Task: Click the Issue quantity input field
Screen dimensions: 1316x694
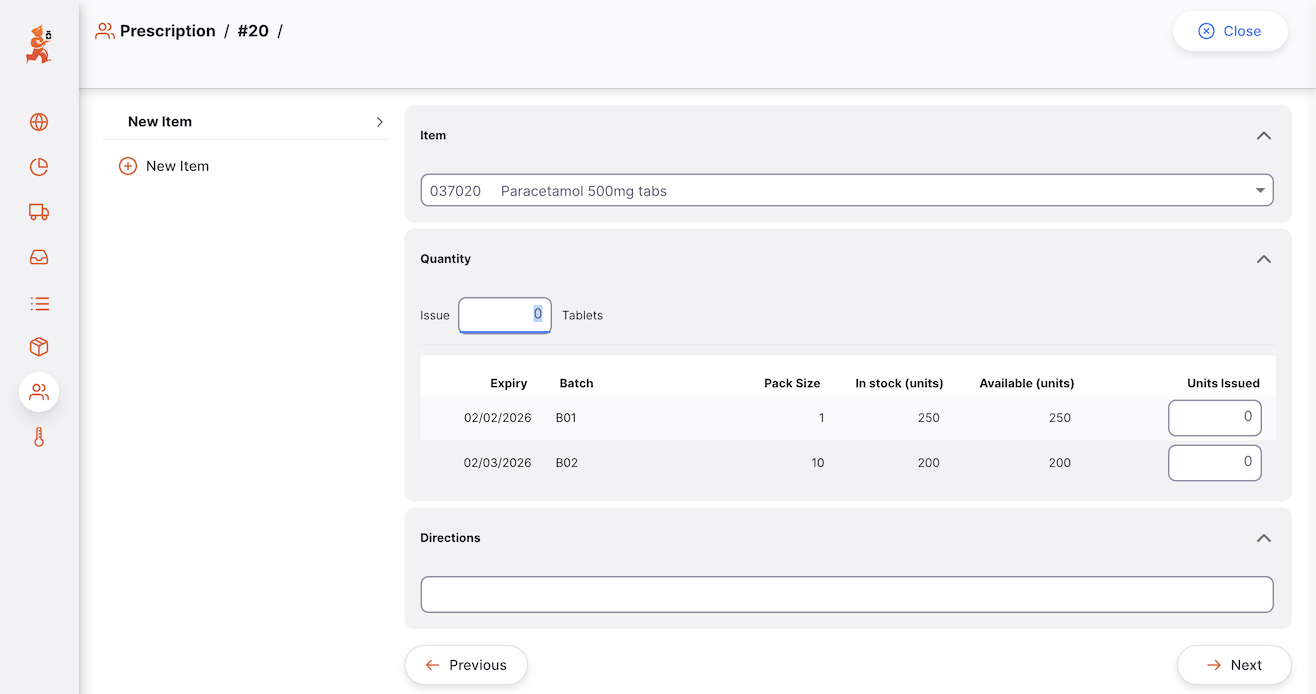Action: point(504,315)
